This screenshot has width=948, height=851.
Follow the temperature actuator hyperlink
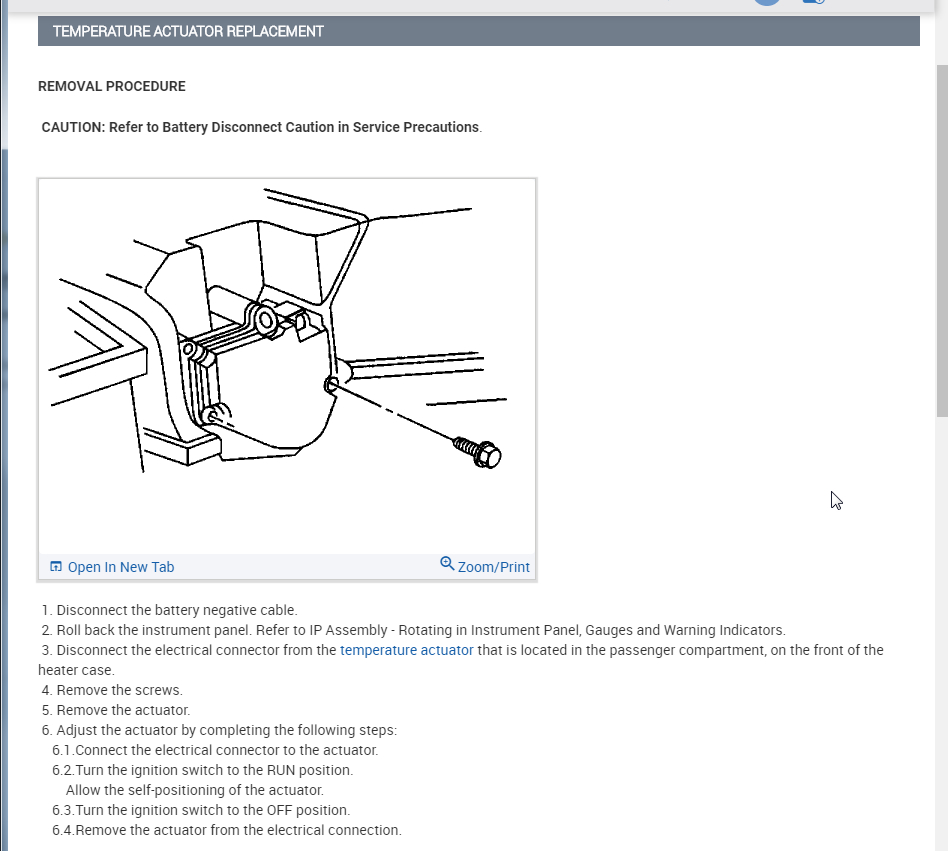[406, 650]
